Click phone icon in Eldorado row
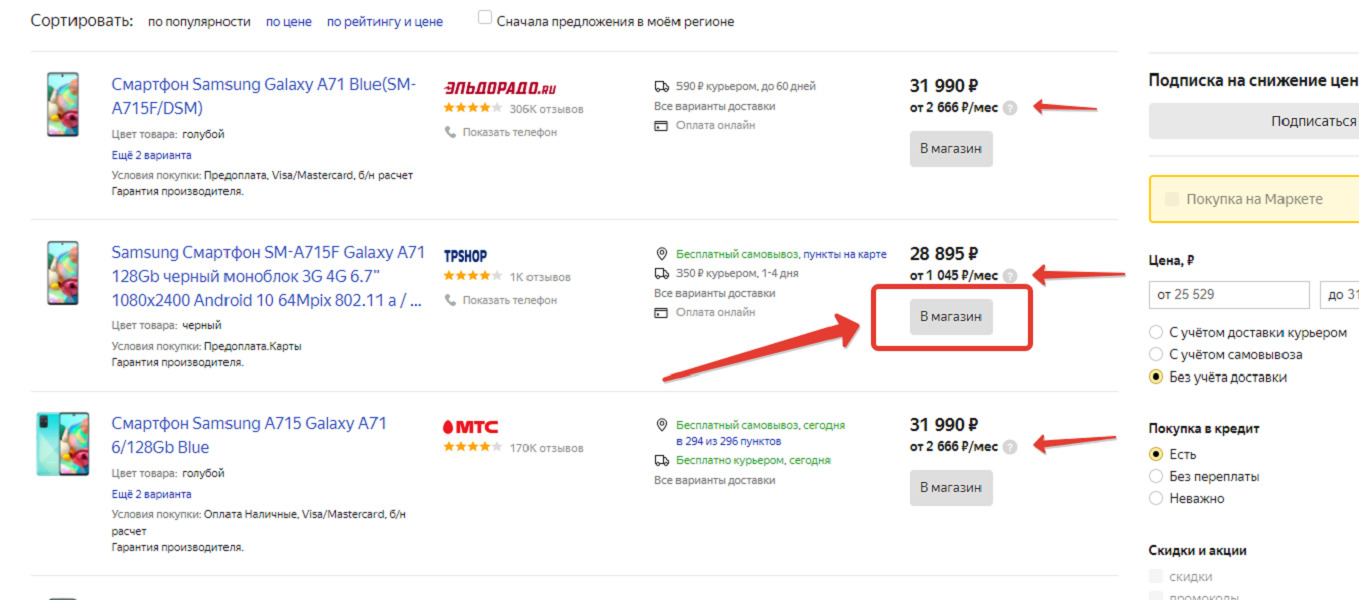This screenshot has width=1359, height=600. [450, 132]
